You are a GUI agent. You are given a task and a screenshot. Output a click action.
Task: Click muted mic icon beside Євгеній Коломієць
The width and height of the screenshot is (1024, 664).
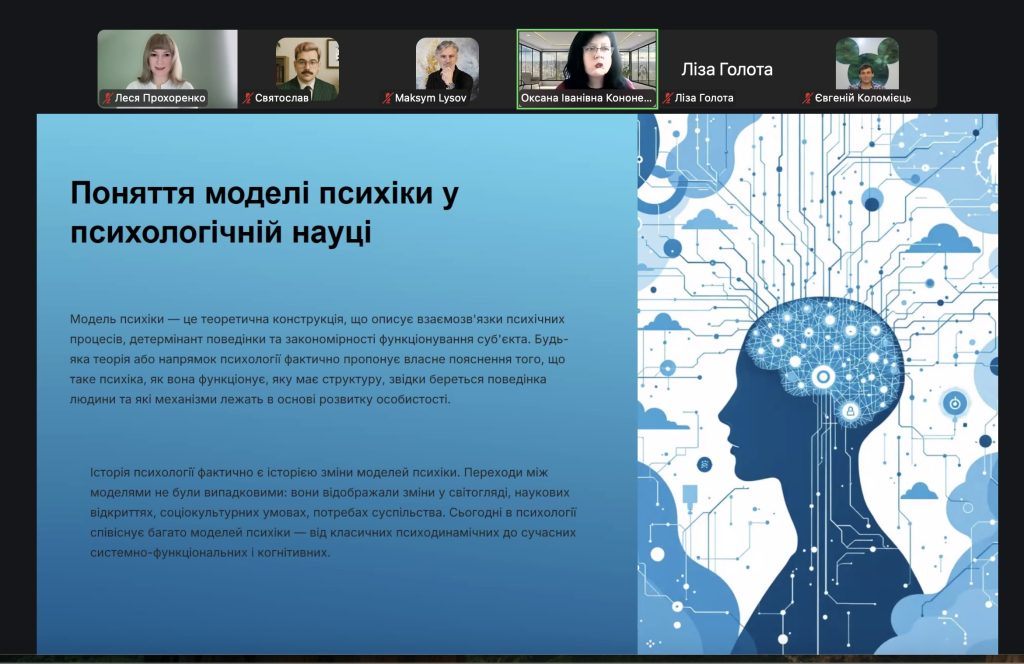click(806, 98)
